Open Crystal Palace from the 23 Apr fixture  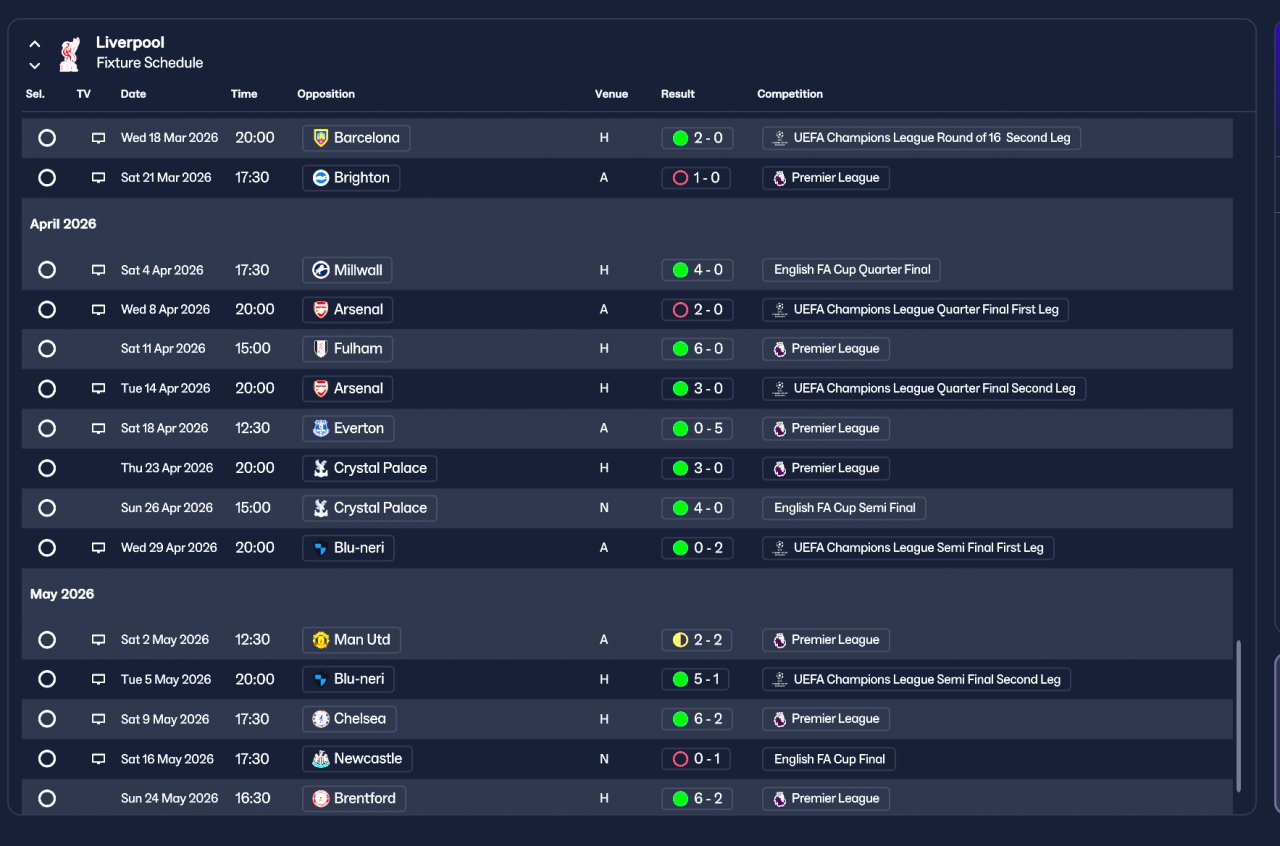(x=369, y=468)
